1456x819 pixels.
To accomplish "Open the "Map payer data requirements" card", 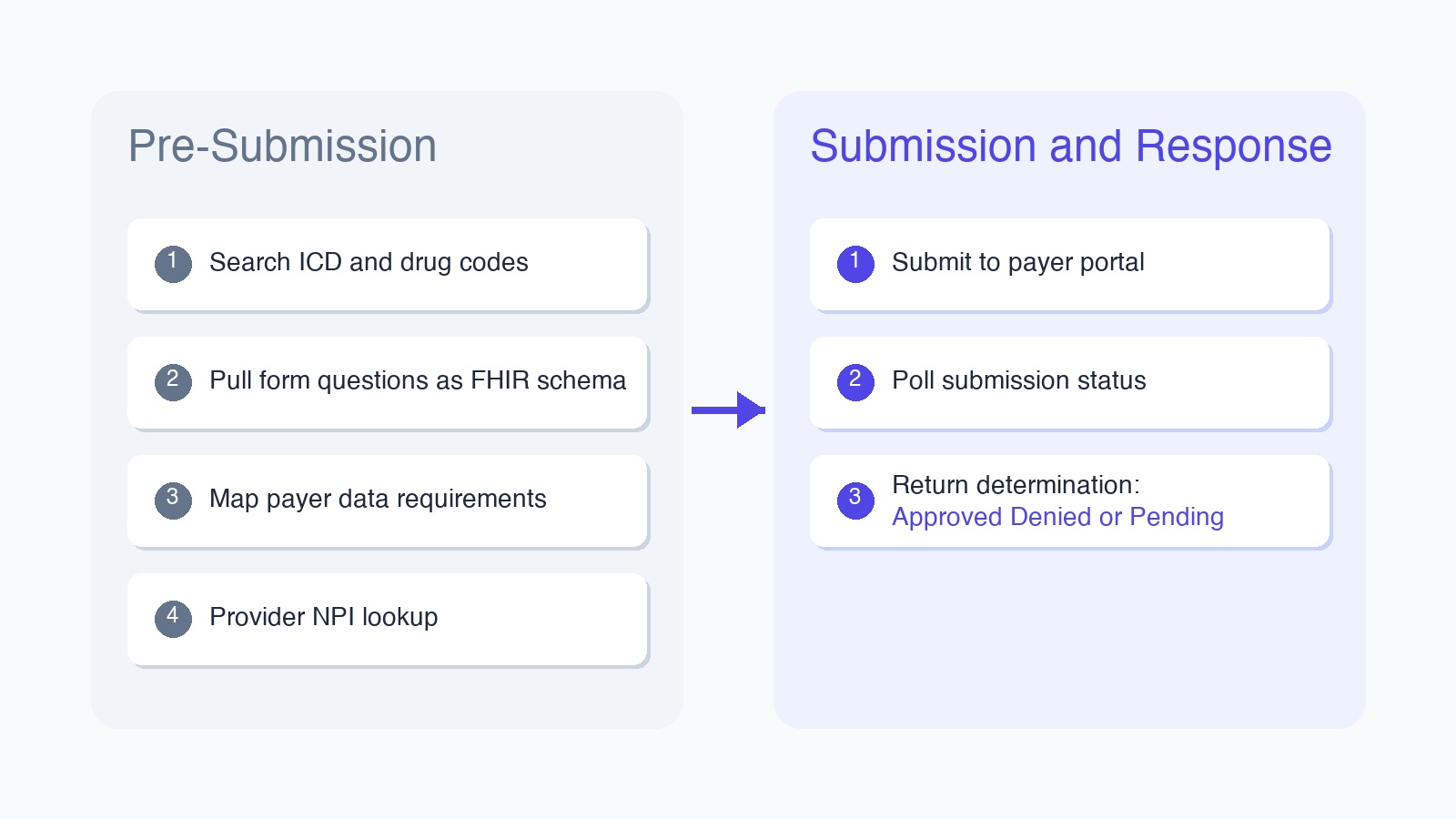I will [x=378, y=499].
